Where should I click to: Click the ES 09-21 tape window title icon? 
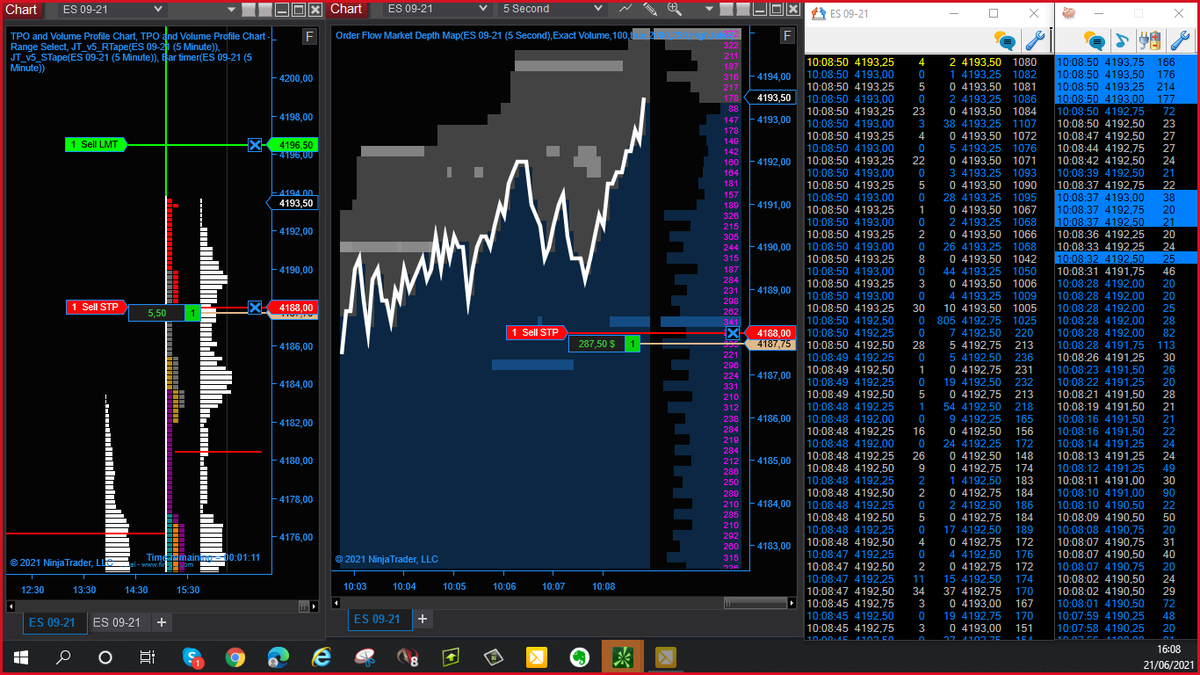818,14
